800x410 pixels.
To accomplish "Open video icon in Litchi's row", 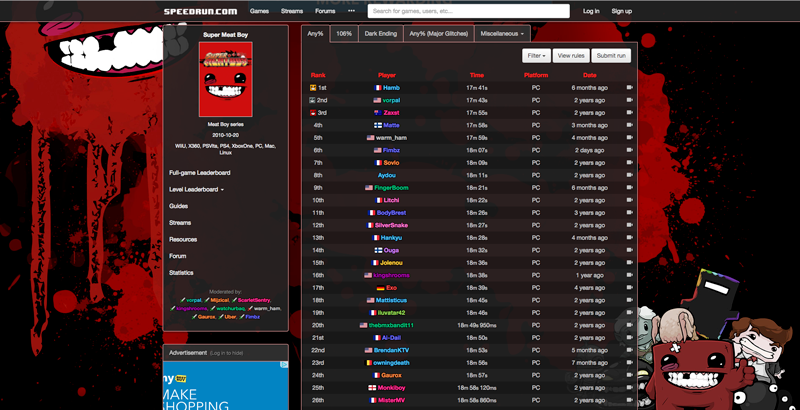I will (629, 200).
